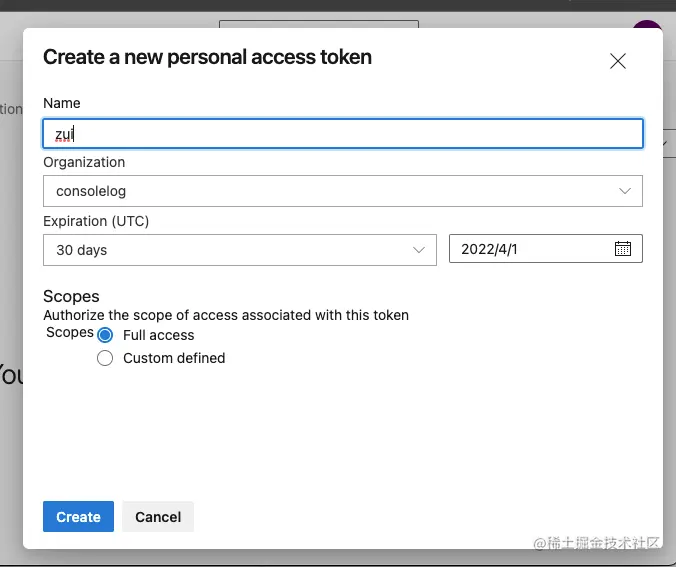
Task: Open the 30 days expiration combo box
Action: click(x=230, y=250)
